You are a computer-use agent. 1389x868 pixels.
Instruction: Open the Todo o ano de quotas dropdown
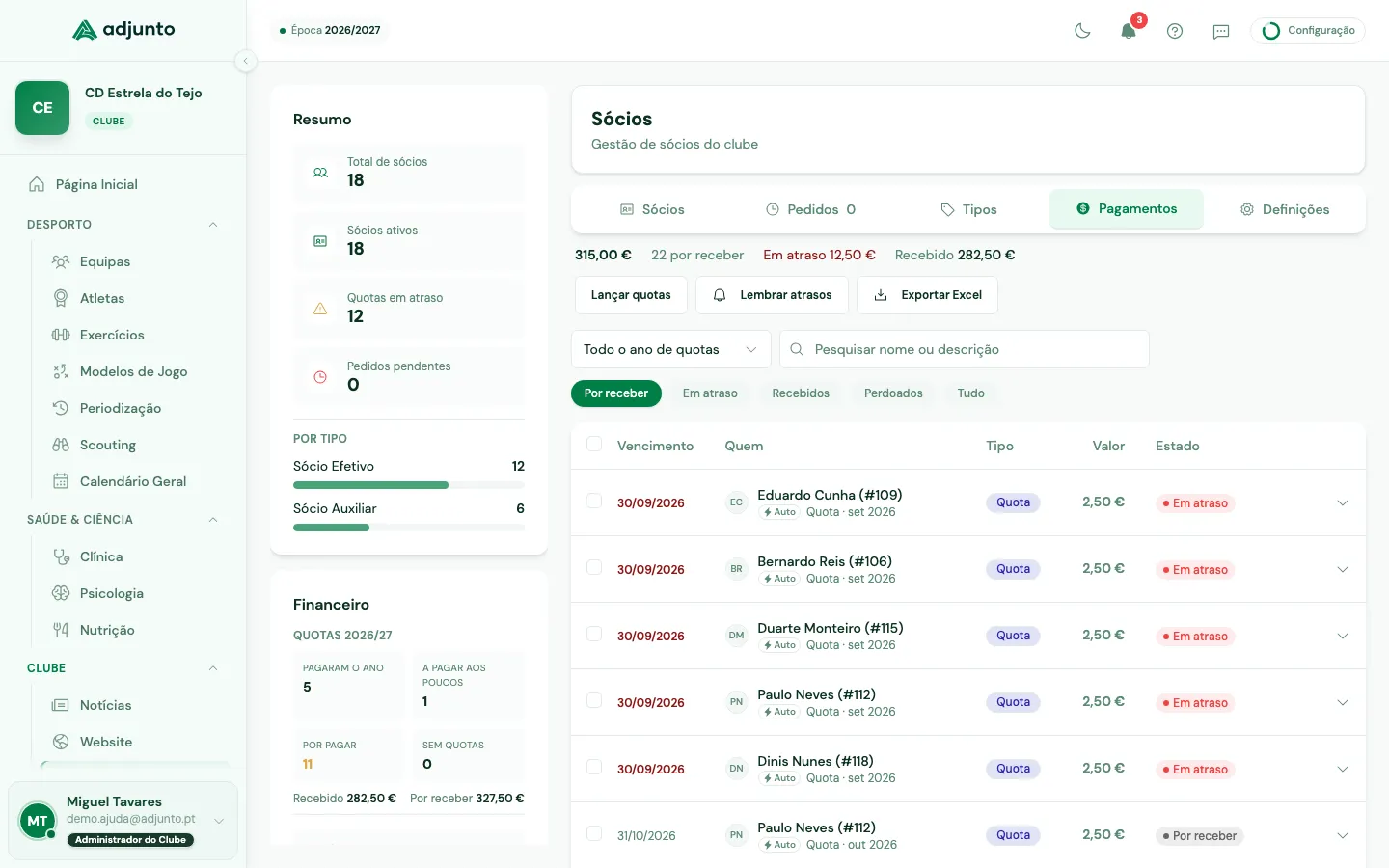pos(670,349)
